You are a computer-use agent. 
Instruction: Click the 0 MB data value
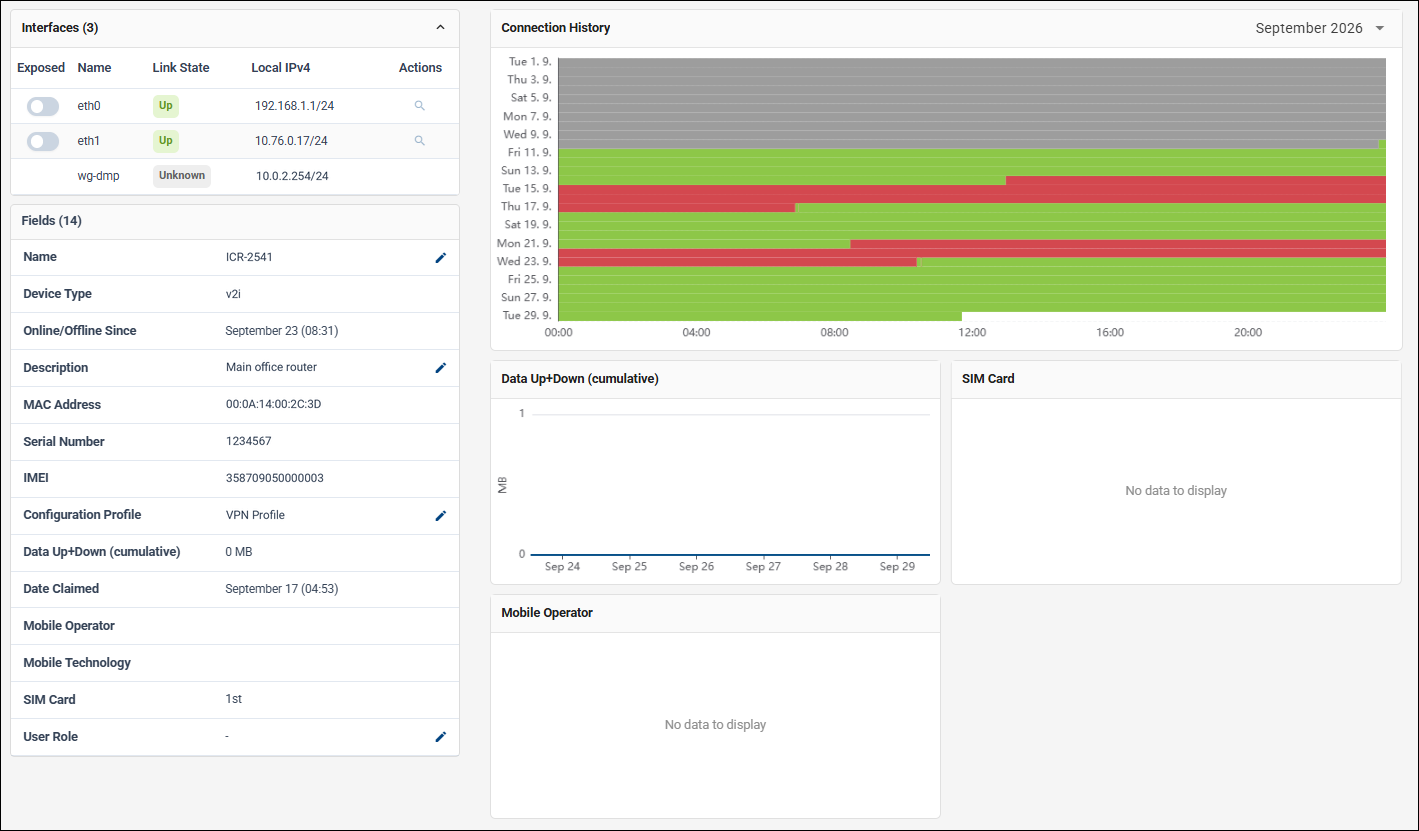coord(239,552)
